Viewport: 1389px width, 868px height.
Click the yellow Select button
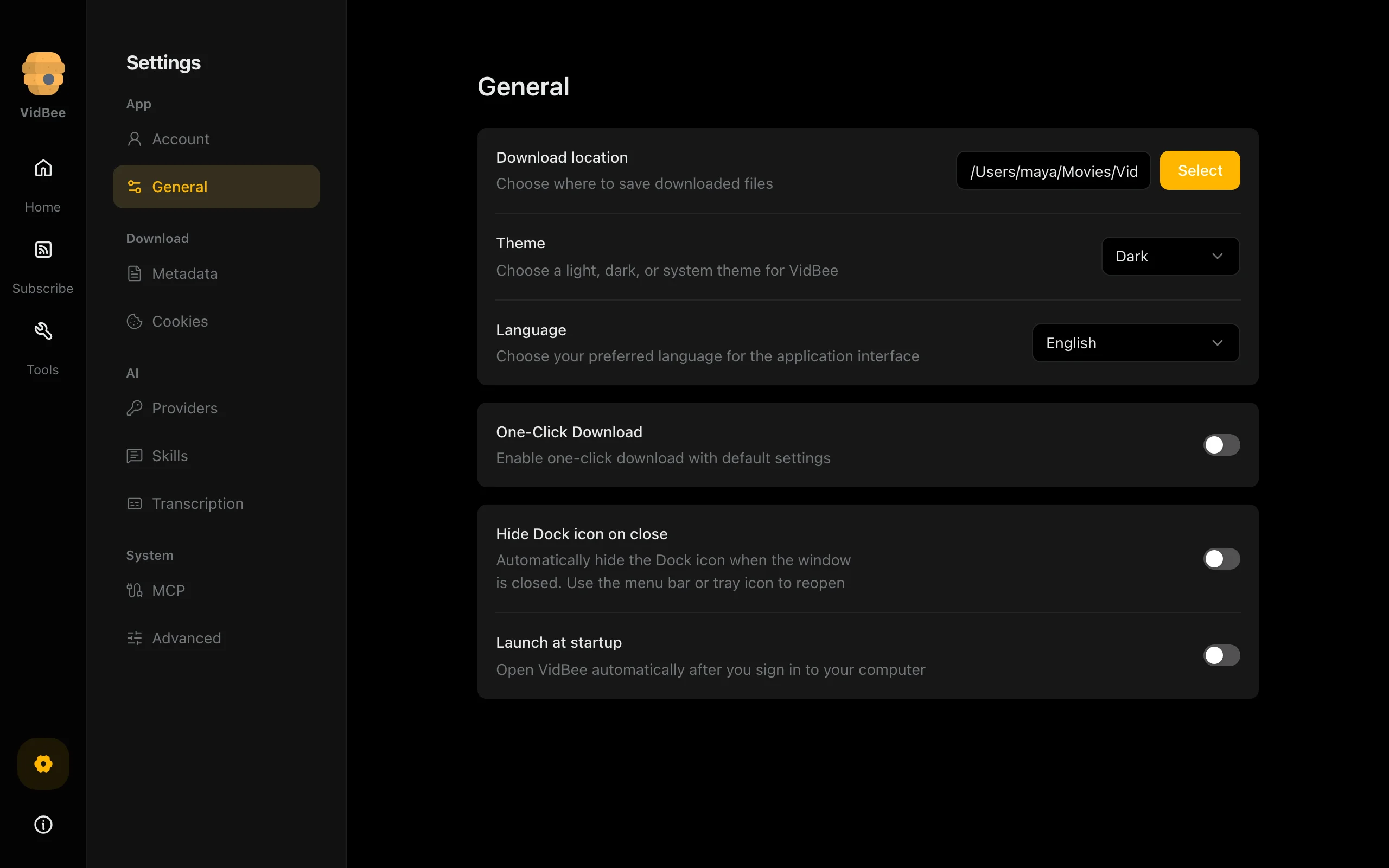1200,170
